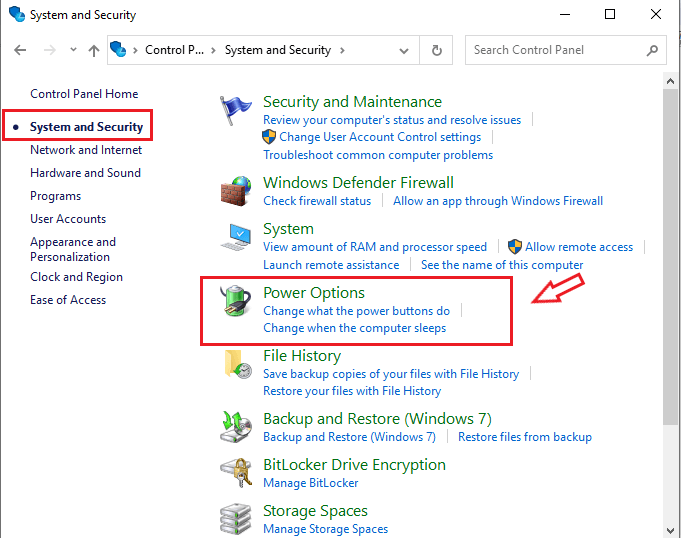Open Appearance and Personalization category
The image size is (681, 538).
(73, 249)
